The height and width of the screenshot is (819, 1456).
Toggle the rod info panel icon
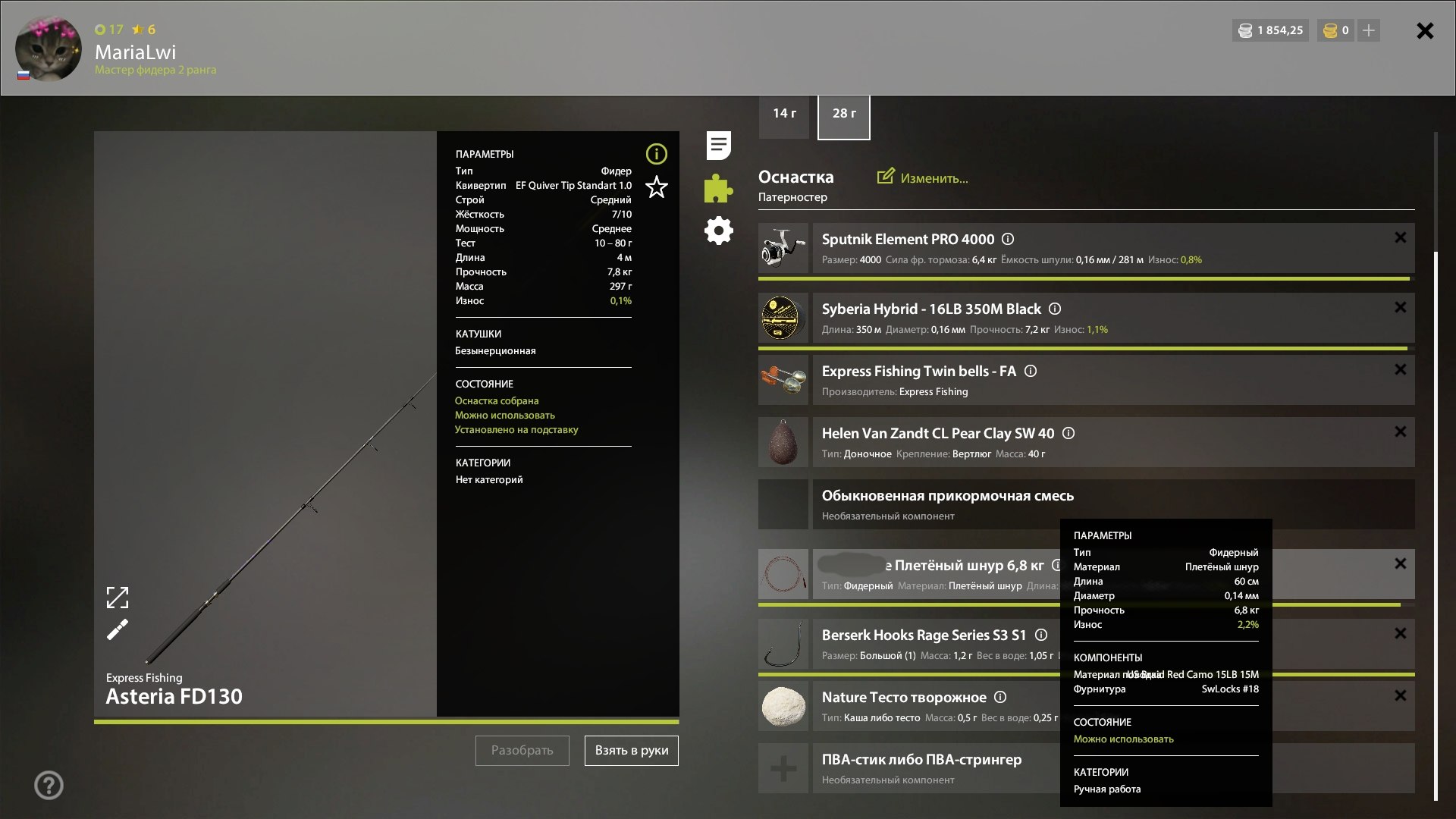pos(656,154)
